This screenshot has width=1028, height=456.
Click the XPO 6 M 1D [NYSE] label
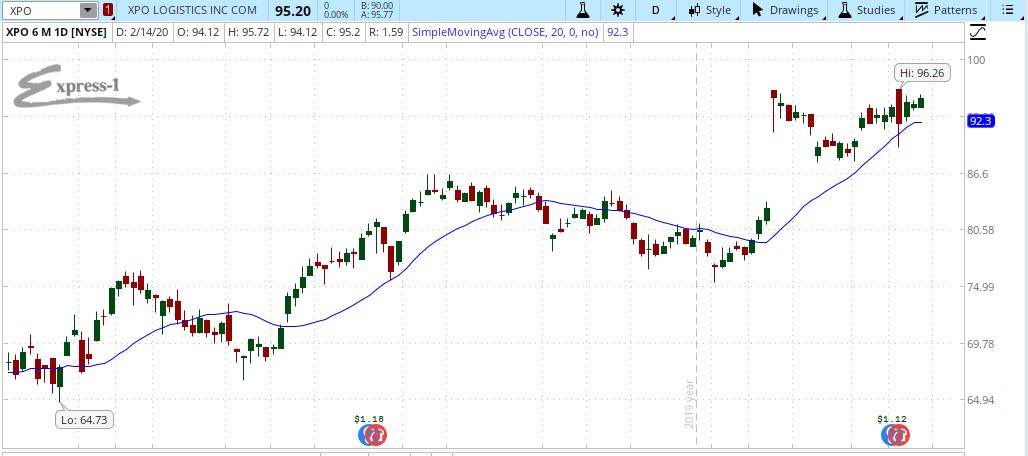56,31
